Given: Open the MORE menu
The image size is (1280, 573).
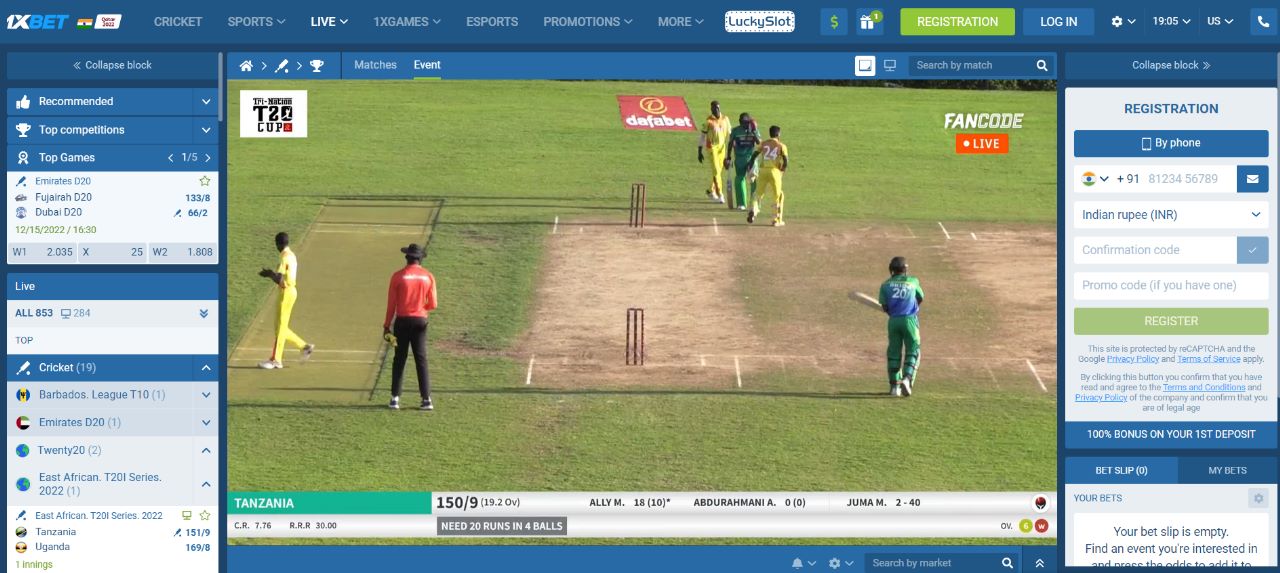Looking at the screenshot, I should coord(681,21).
